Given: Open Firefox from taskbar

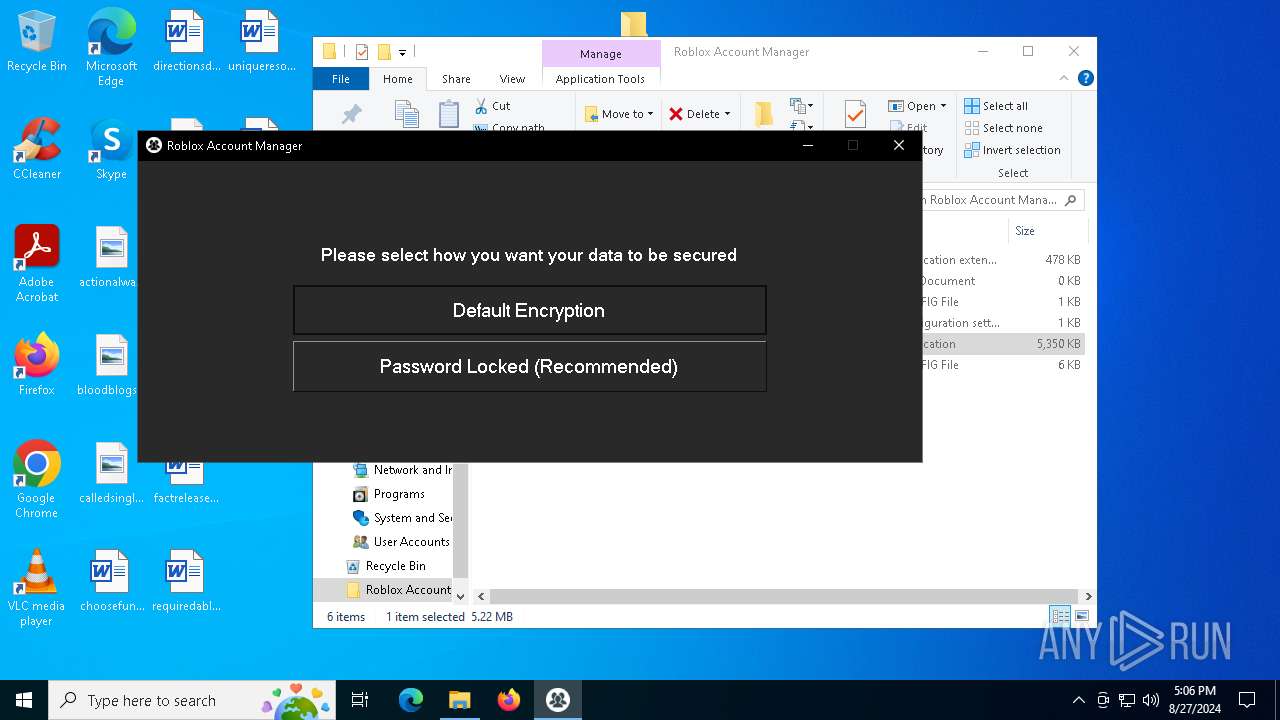Looking at the screenshot, I should coord(509,700).
